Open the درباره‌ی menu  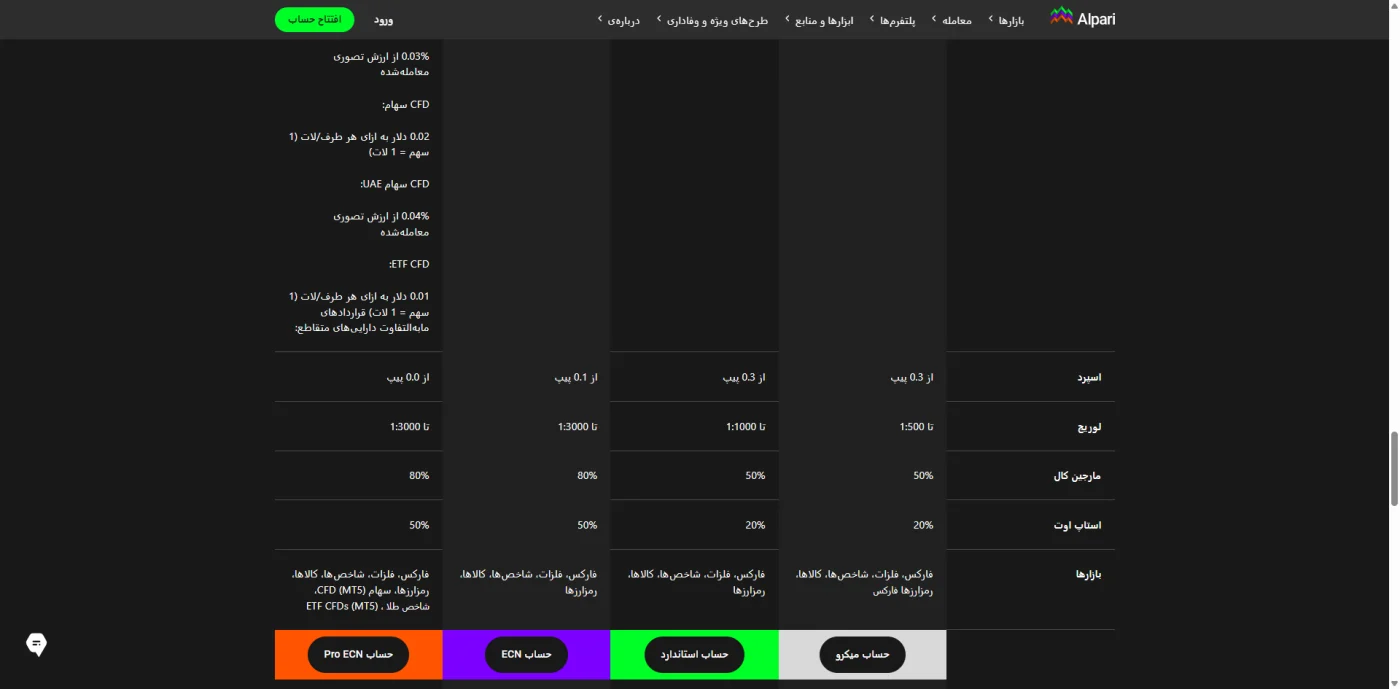pos(618,20)
